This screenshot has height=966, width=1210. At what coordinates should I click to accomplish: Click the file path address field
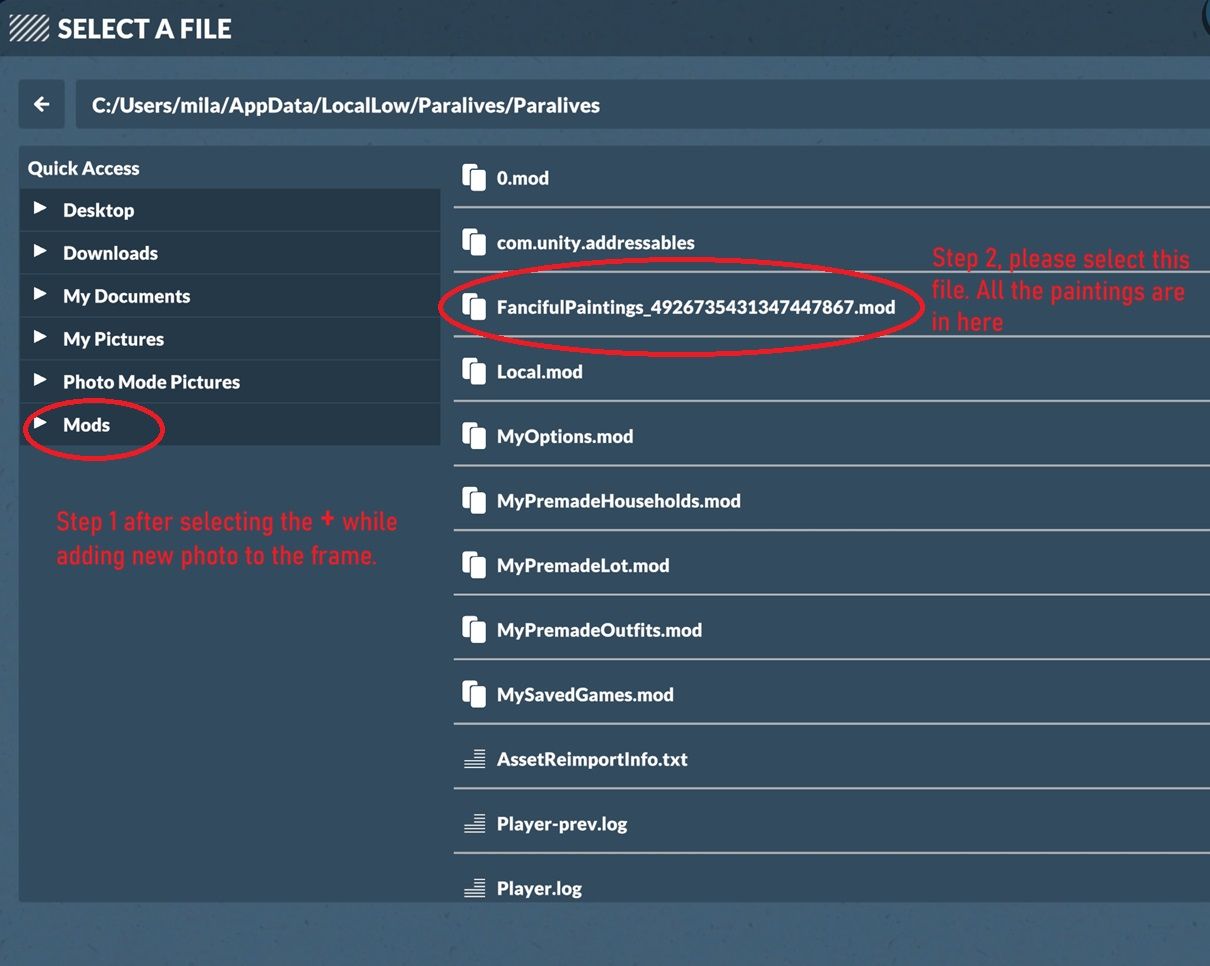click(643, 105)
